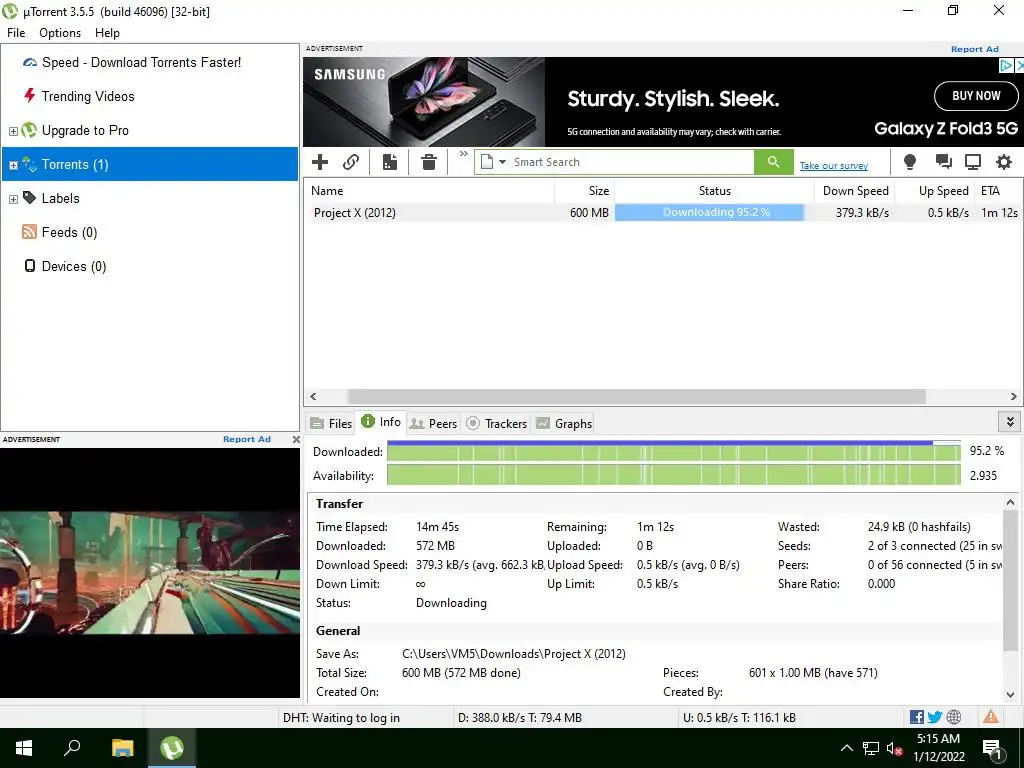Click the remote monitor icon in toolbar
Viewport: 1024px width, 768px height.
click(x=973, y=162)
